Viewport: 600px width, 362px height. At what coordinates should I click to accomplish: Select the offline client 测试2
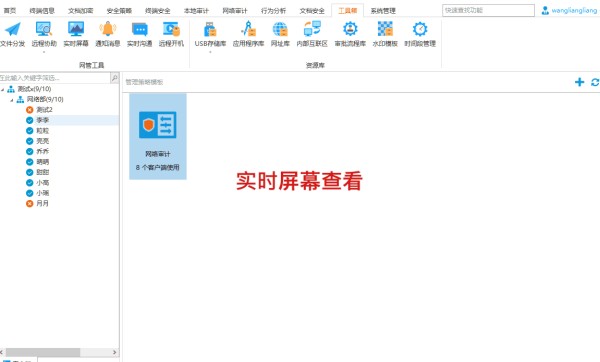pyautogui.click(x=44, y=110)
